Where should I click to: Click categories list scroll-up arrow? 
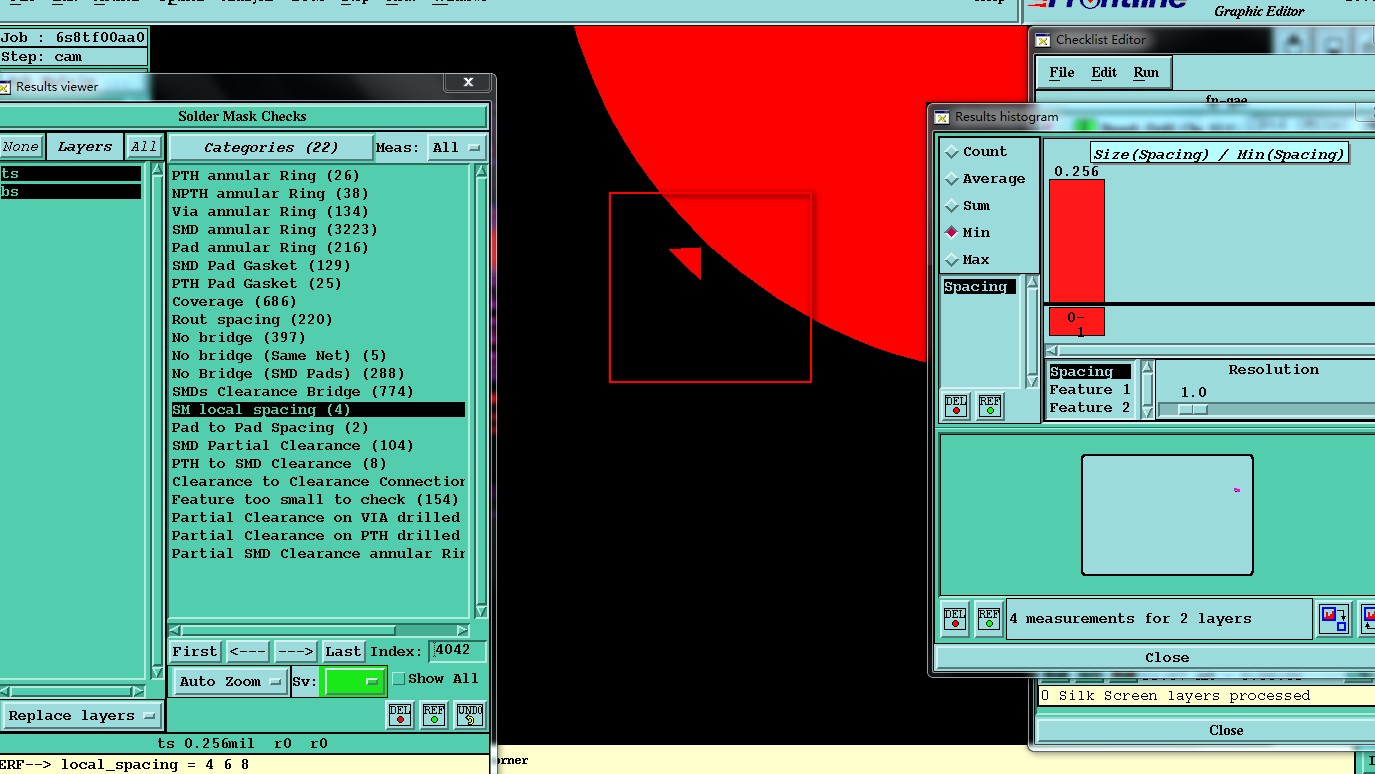[481, 172]
